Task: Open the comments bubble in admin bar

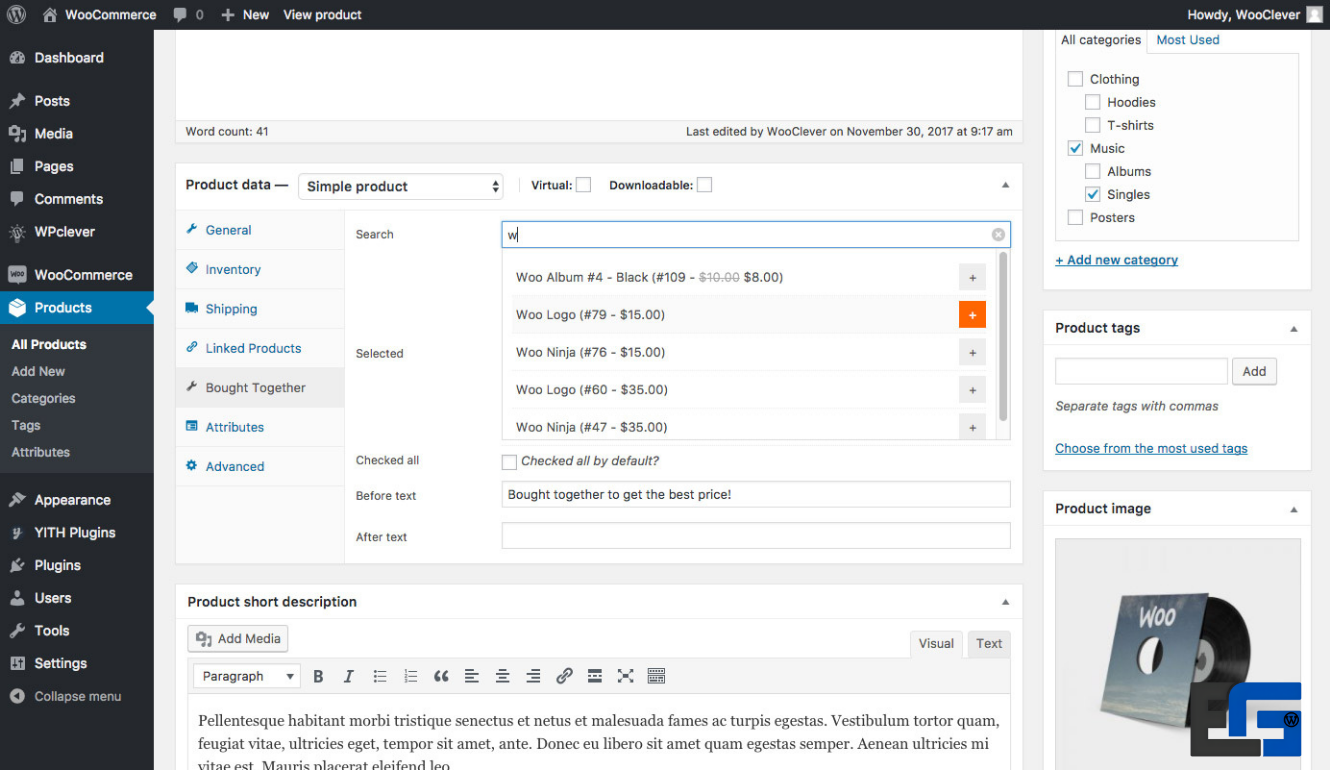Action: [187, 15]
